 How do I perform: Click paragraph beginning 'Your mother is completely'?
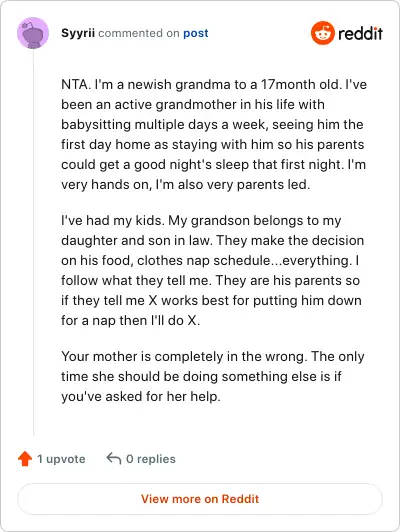point(213,376)
